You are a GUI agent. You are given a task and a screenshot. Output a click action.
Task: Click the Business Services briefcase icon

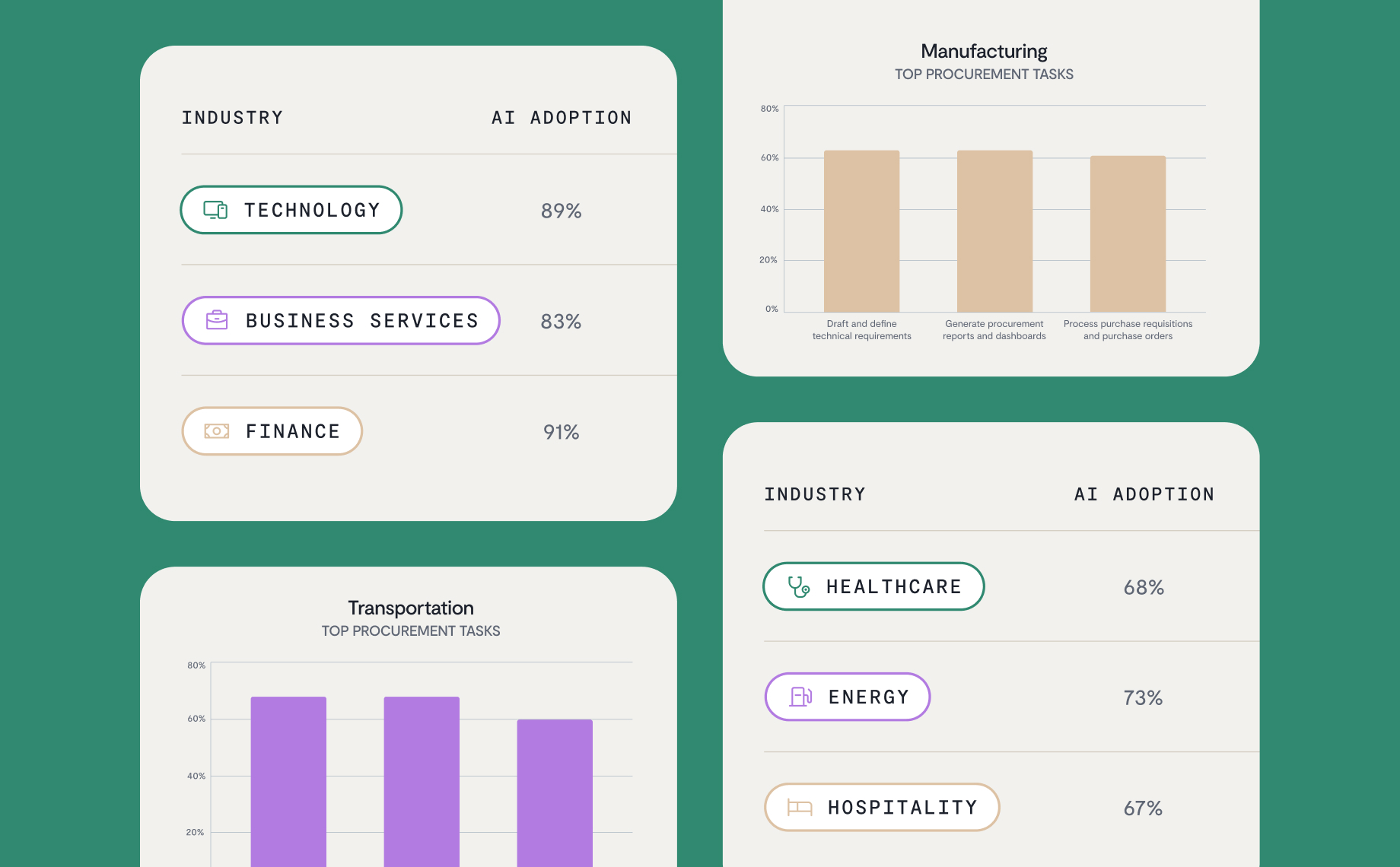pos(217,320)
